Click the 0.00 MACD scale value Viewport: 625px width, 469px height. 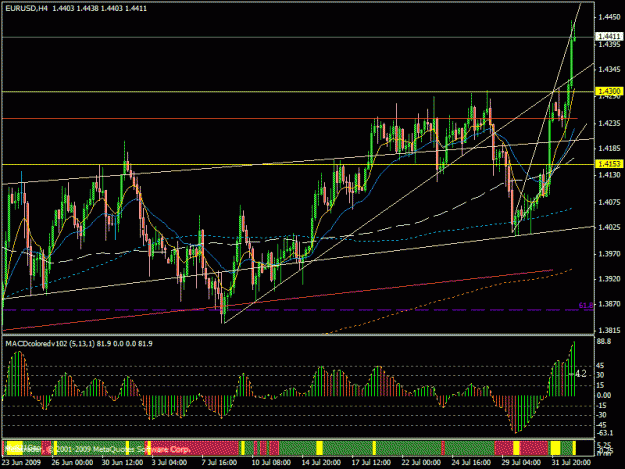point(604,395)
